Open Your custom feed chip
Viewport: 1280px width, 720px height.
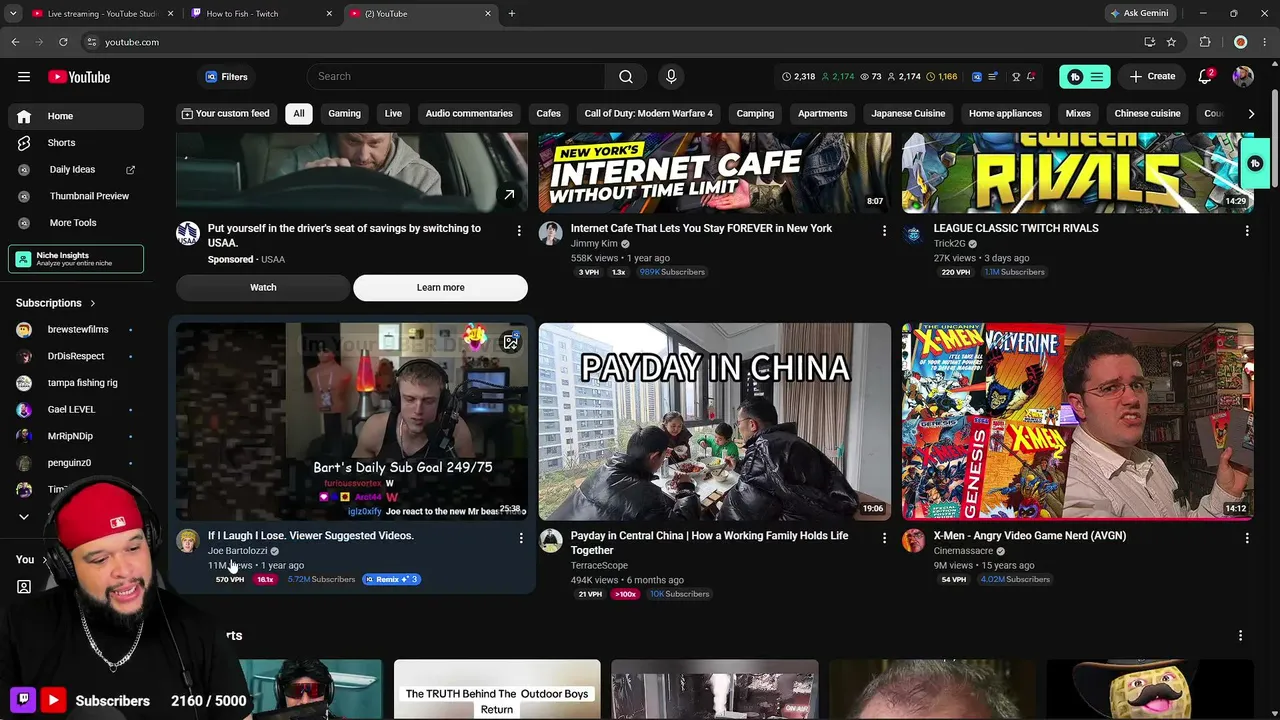coord(225,114)
